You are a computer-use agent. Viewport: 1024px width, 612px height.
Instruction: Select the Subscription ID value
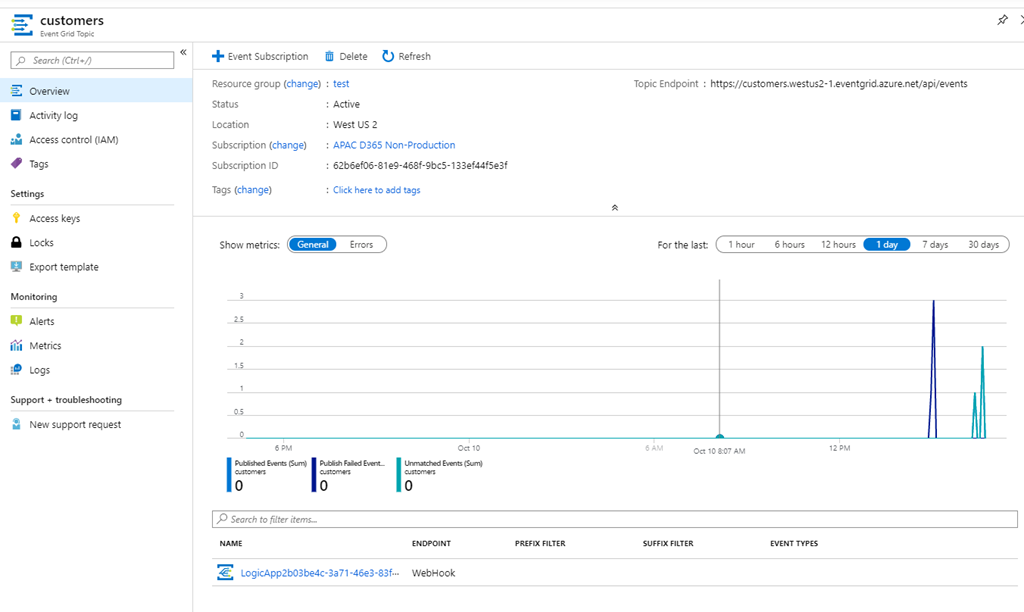420,165
